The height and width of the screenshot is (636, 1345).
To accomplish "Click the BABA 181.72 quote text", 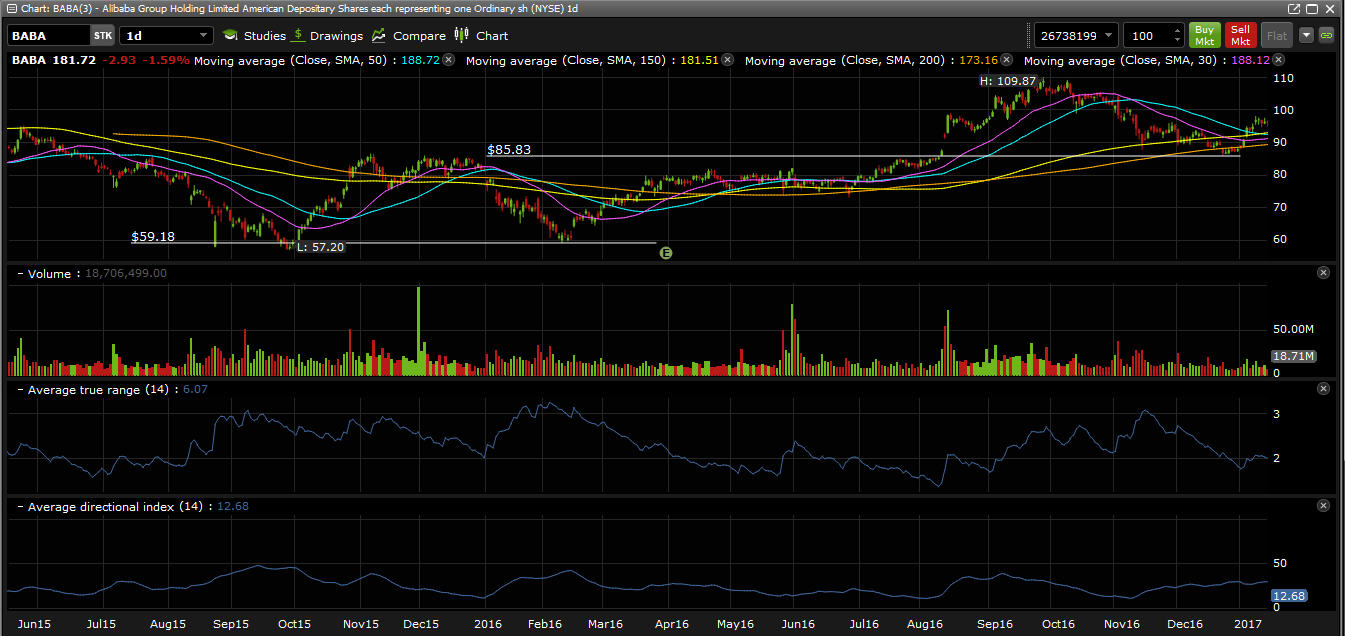I will (x=54, y=61).
